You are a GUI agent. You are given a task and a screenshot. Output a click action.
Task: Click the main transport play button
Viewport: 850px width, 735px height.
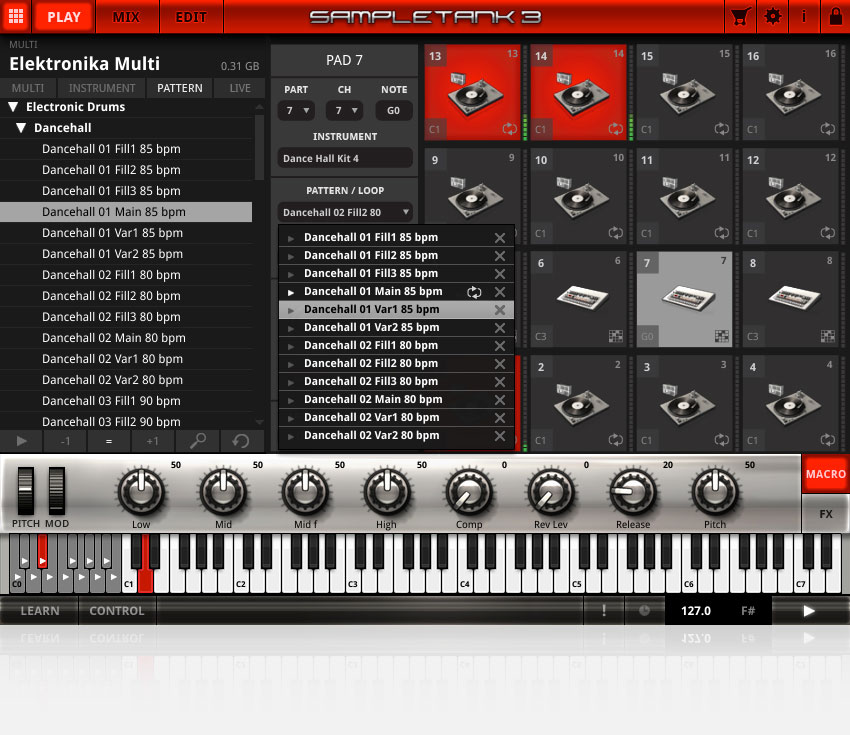click(x=808, y=610)
